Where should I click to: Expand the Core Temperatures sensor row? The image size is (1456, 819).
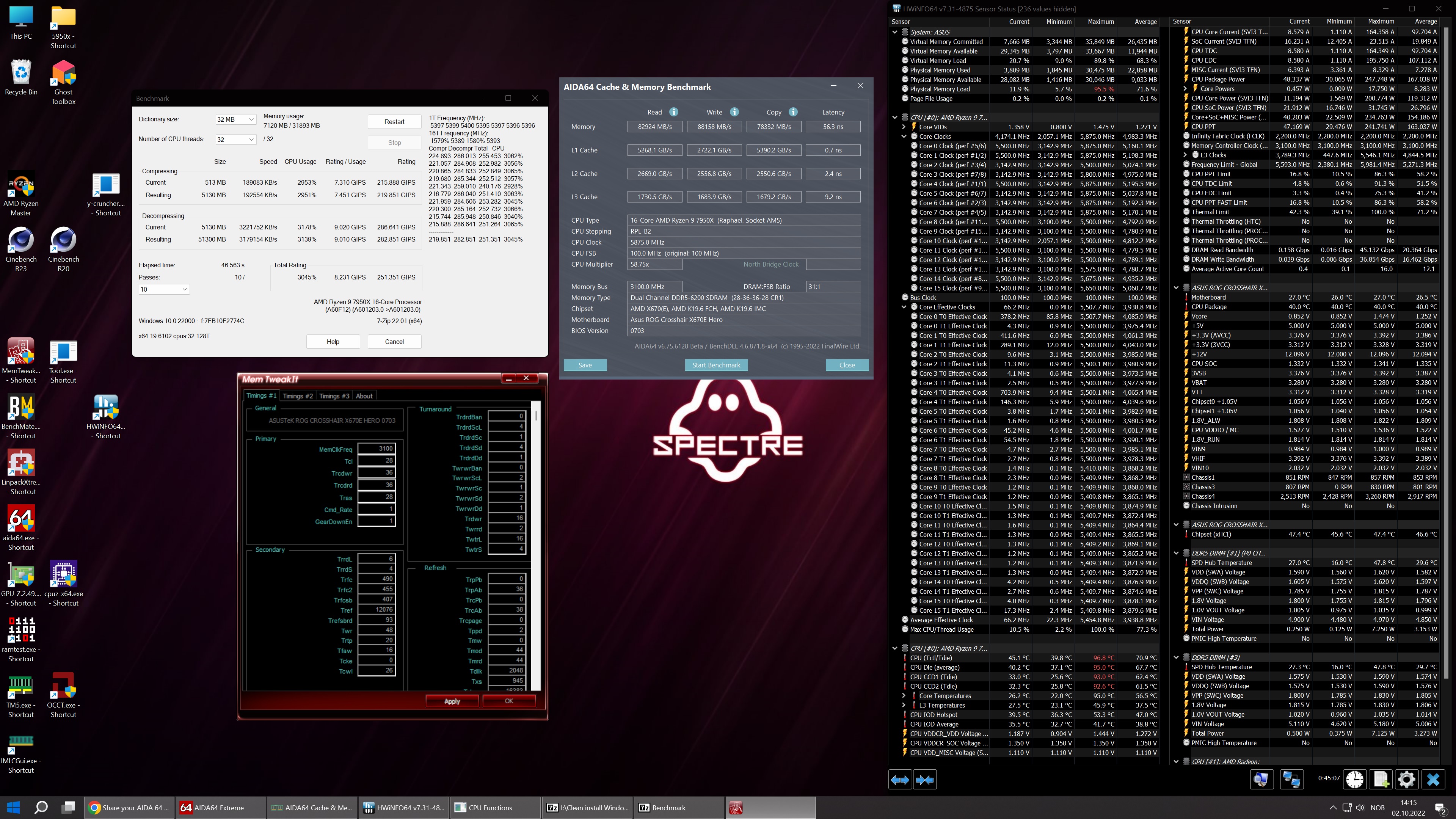903,696
